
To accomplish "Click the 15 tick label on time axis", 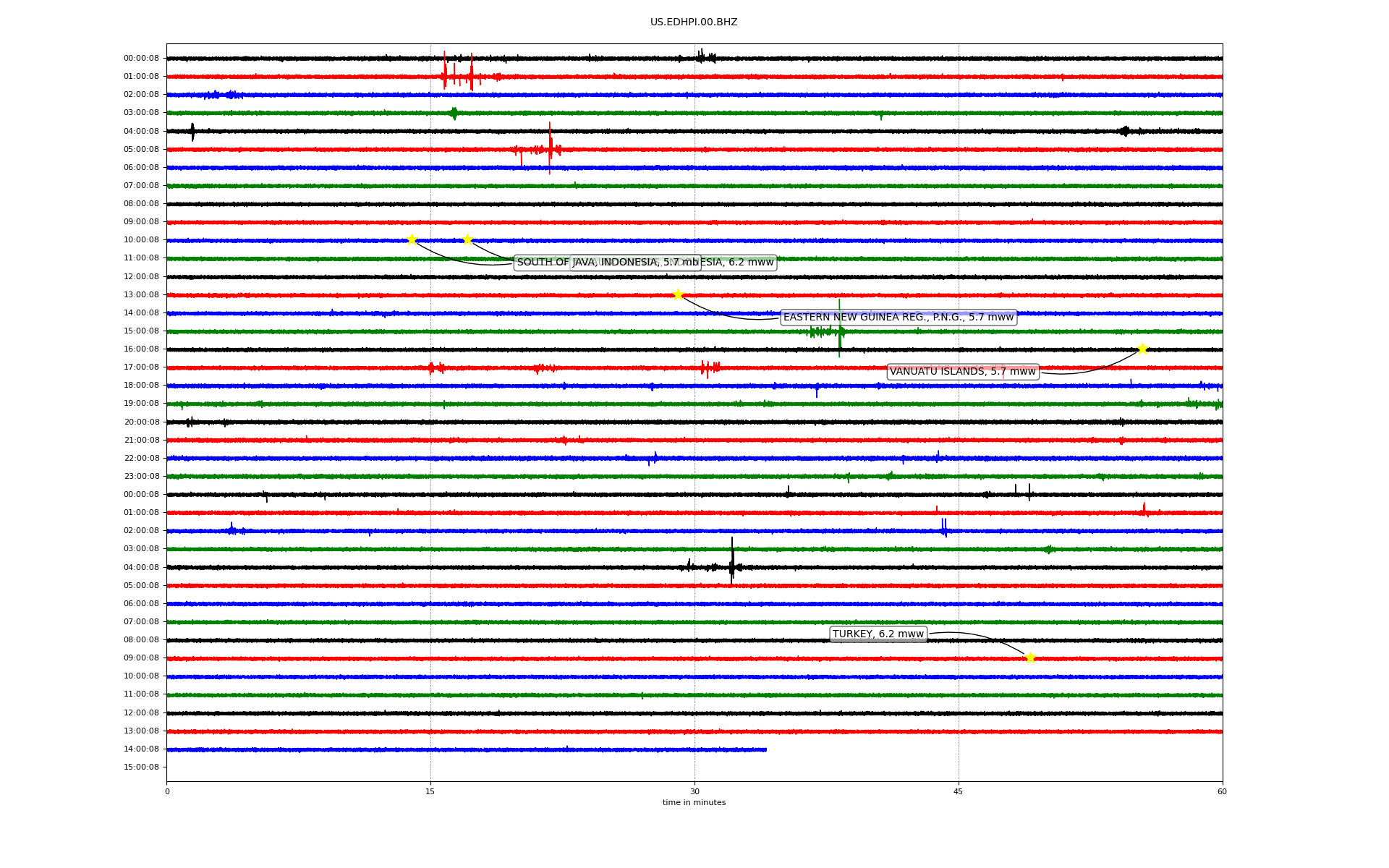I will [x=430, y=791].
